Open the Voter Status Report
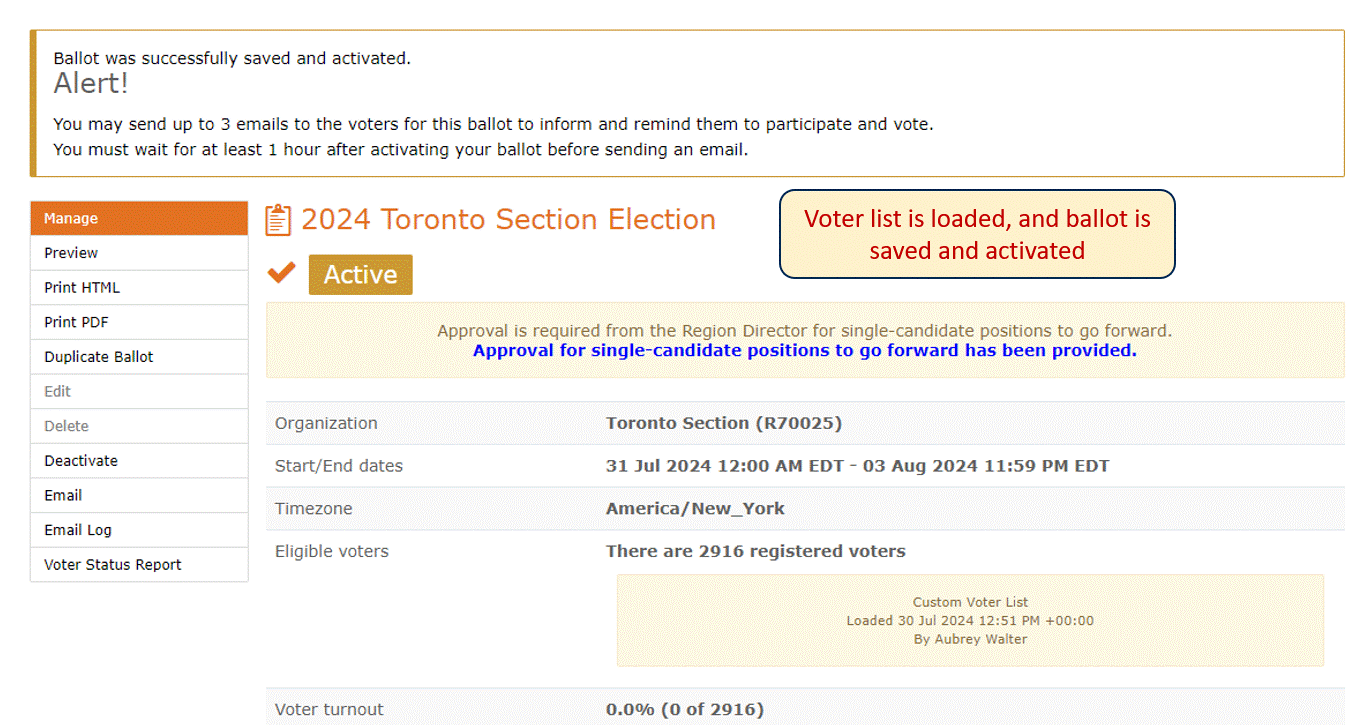Viewport: 1362px width, 725px height. click(x=139, y=565)
